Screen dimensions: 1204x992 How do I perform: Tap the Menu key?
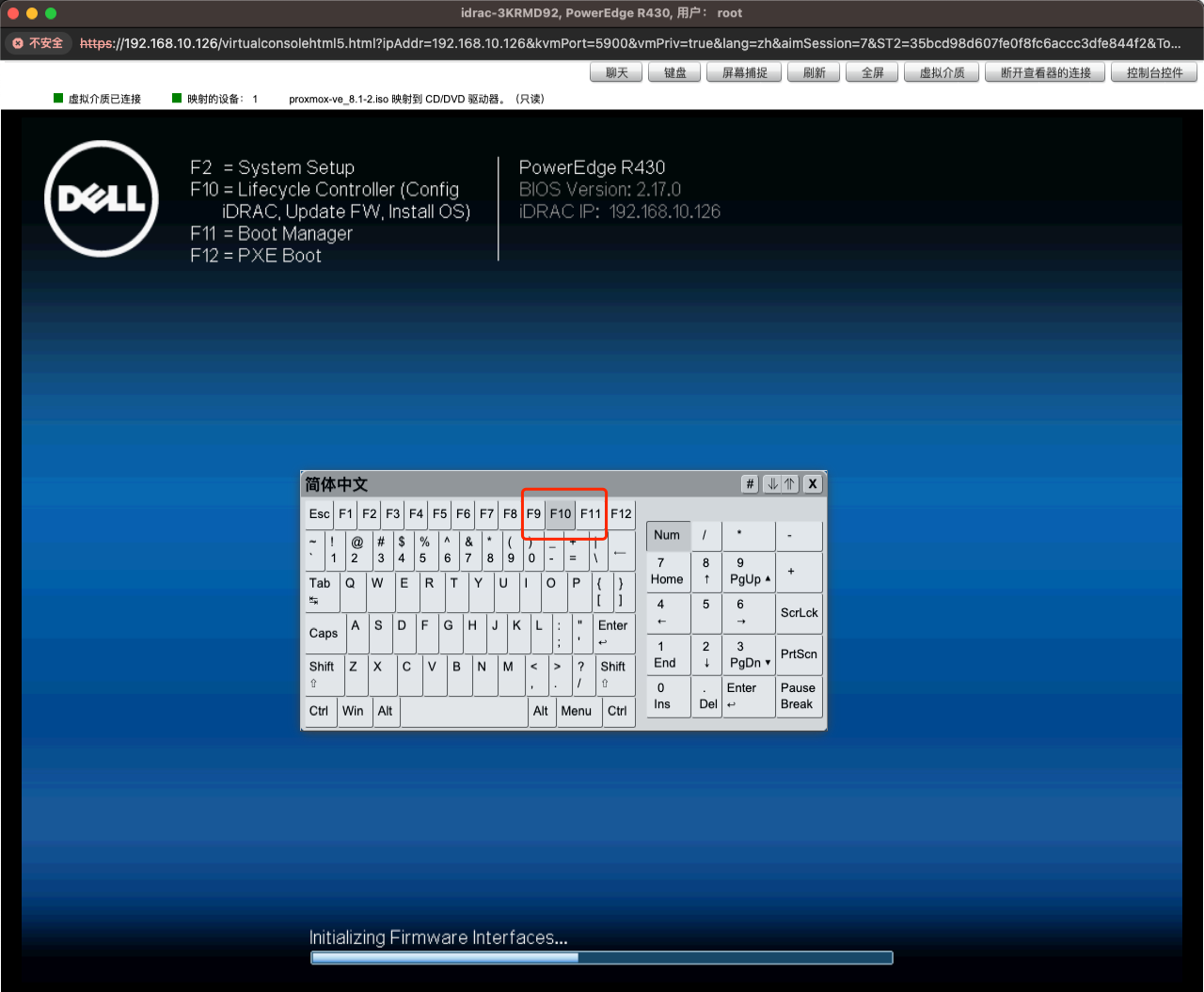[x=578, y=712]
